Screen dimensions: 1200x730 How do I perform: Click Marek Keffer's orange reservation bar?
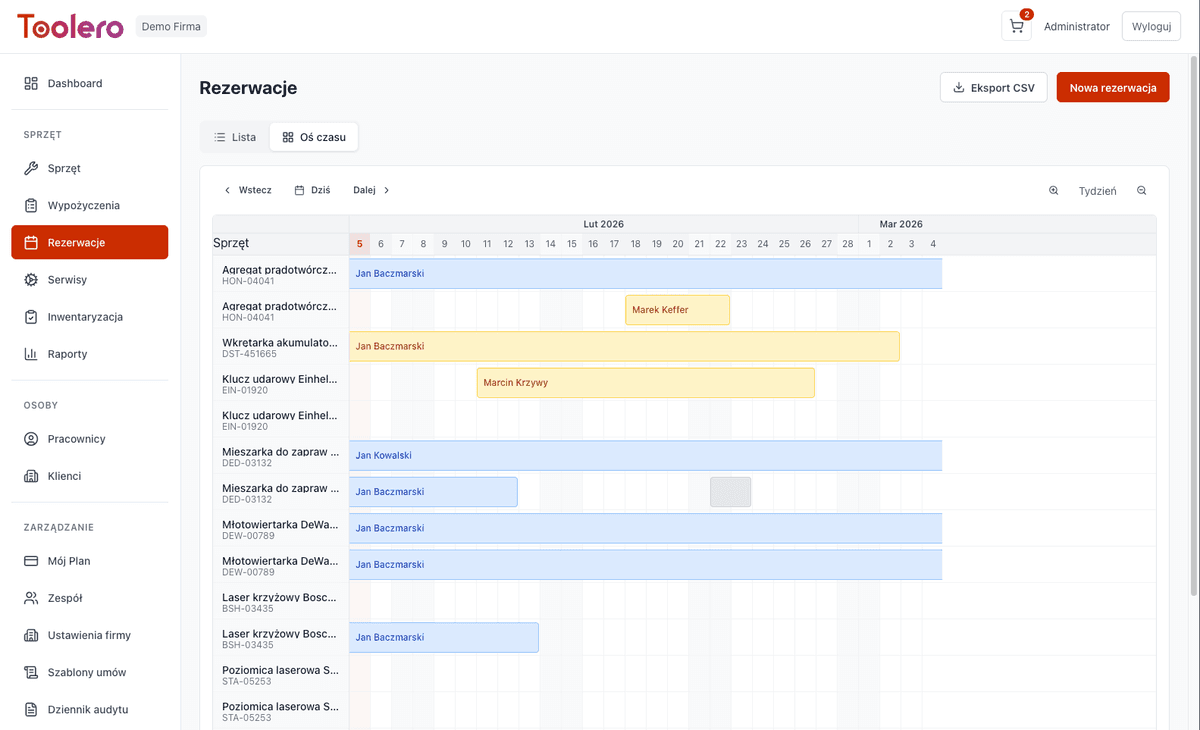pyautogui.click(x=677, y=310)
